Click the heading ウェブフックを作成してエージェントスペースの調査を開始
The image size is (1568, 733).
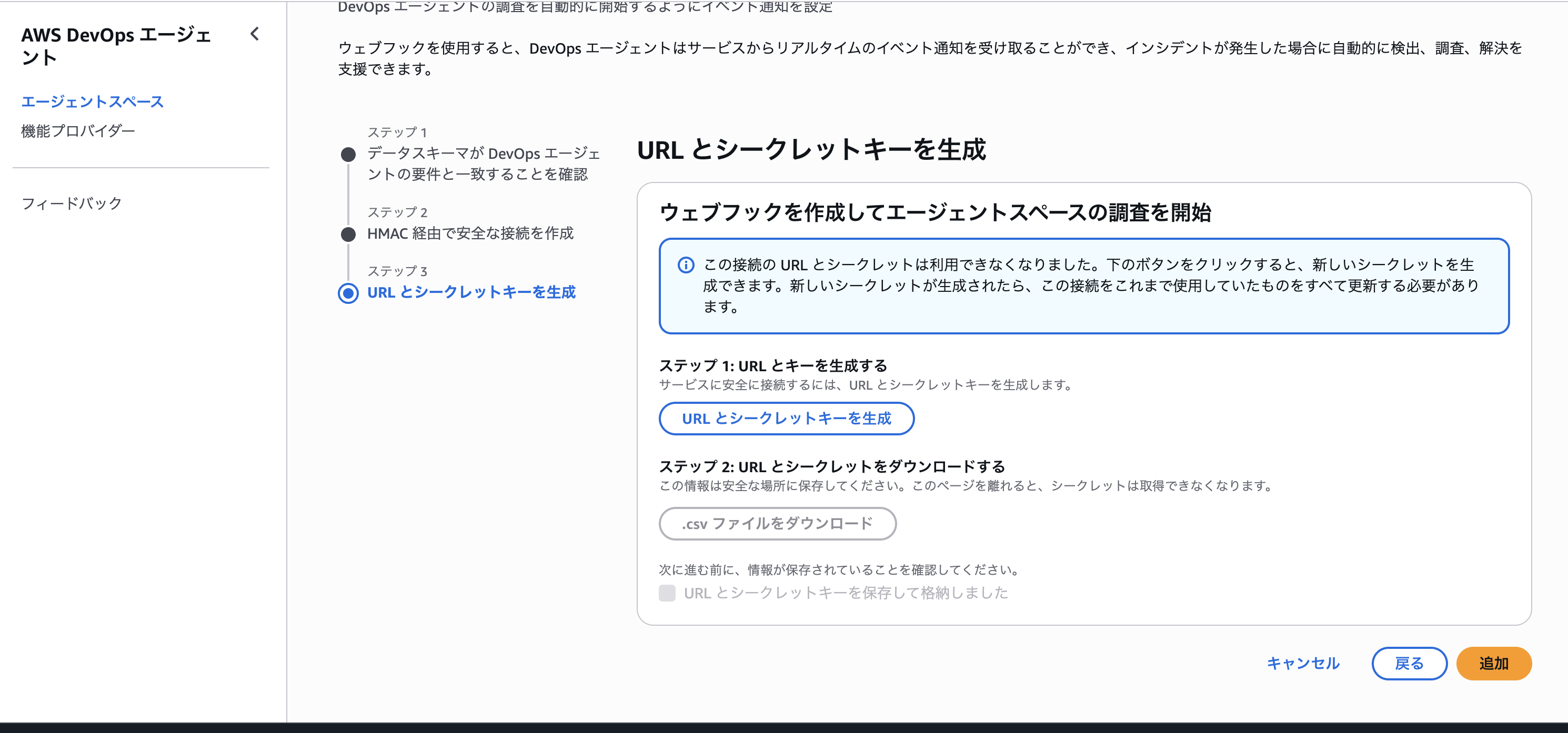coord(935,212)
